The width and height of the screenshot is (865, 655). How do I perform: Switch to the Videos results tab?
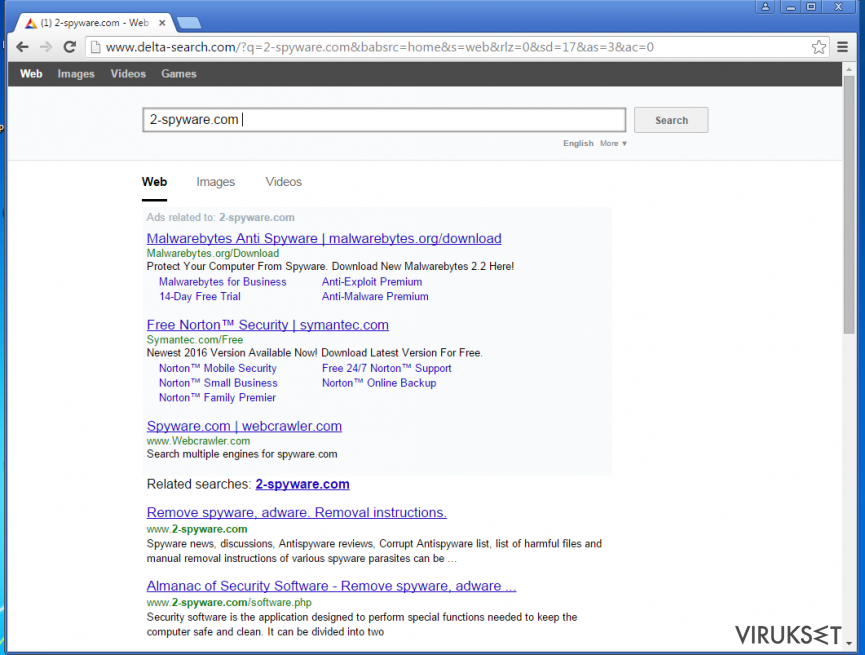(x=284, y=182)
